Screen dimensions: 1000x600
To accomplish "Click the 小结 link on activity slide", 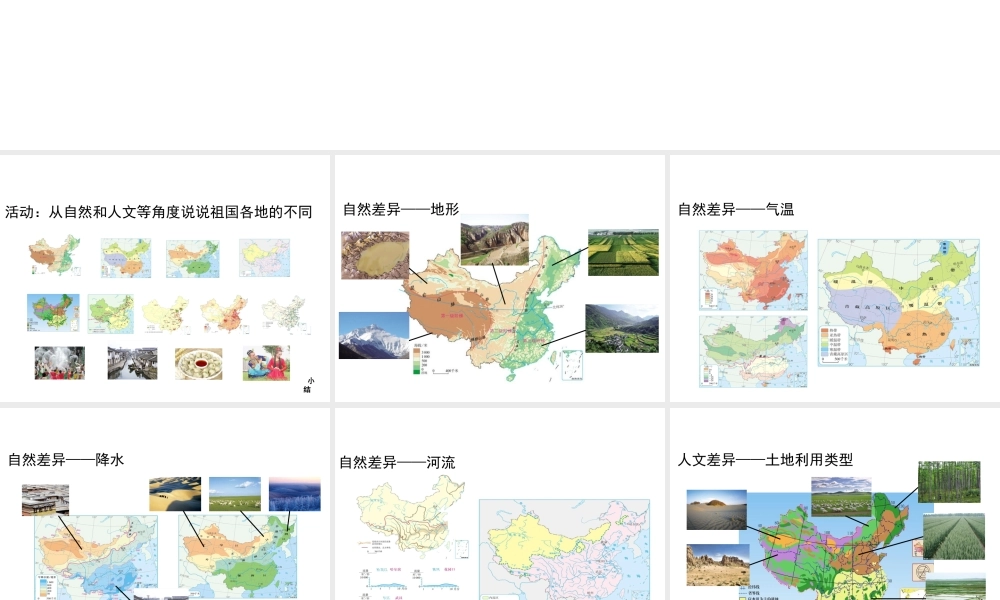I will [309, 384].
